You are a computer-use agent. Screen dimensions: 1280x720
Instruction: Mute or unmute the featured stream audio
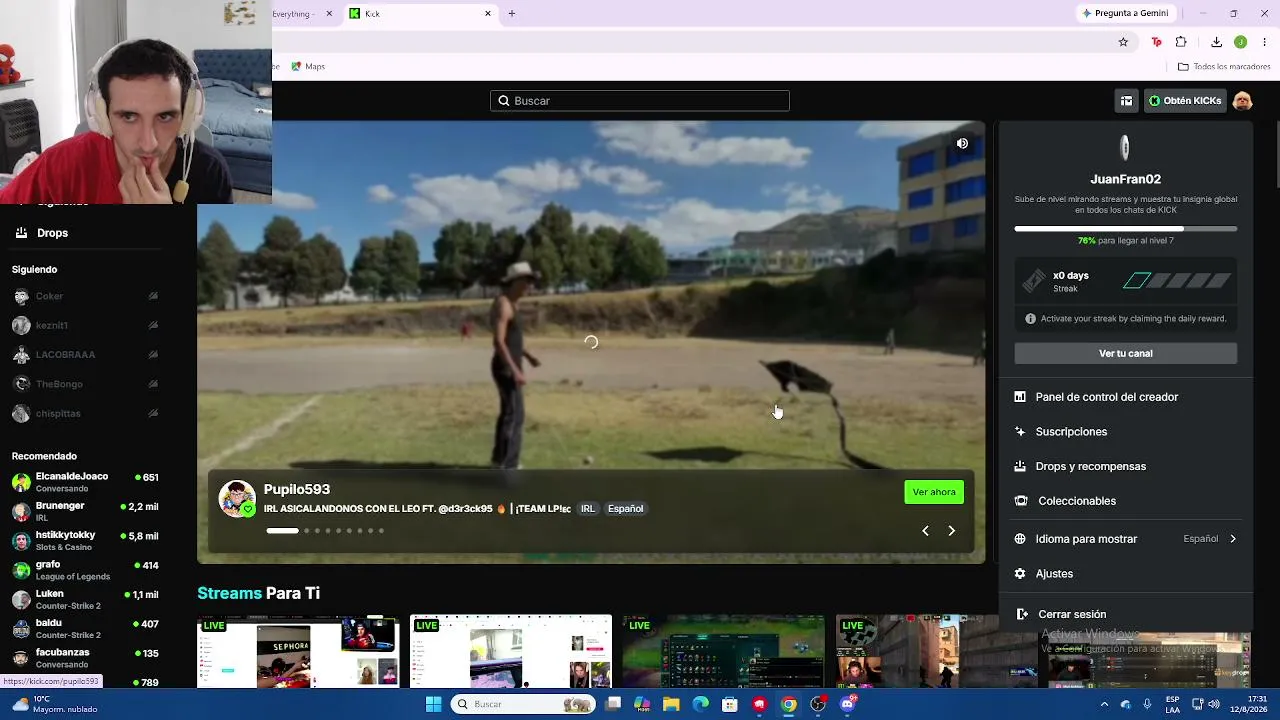962,144
